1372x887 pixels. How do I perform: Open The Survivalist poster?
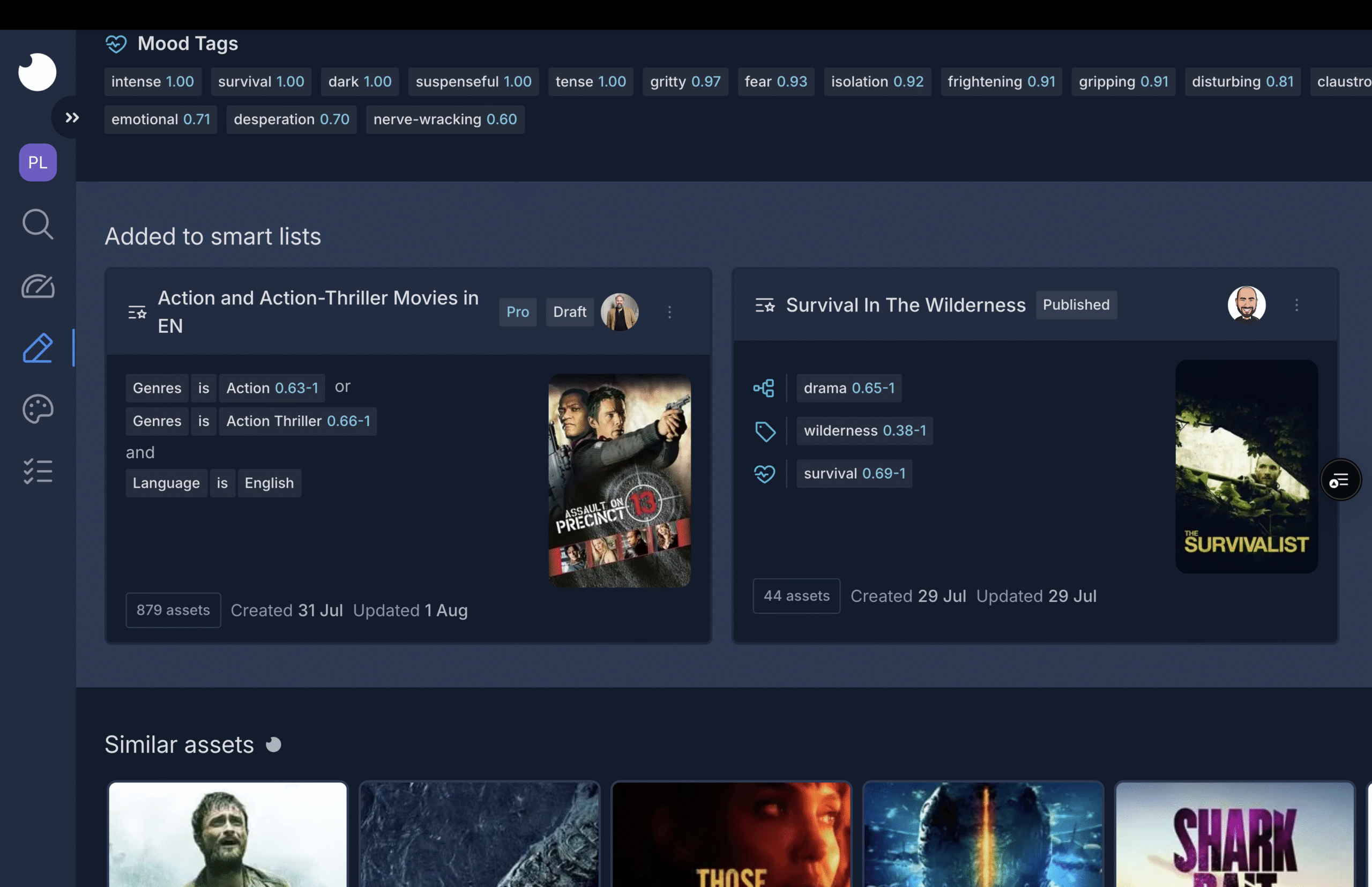pos(1247,466)
